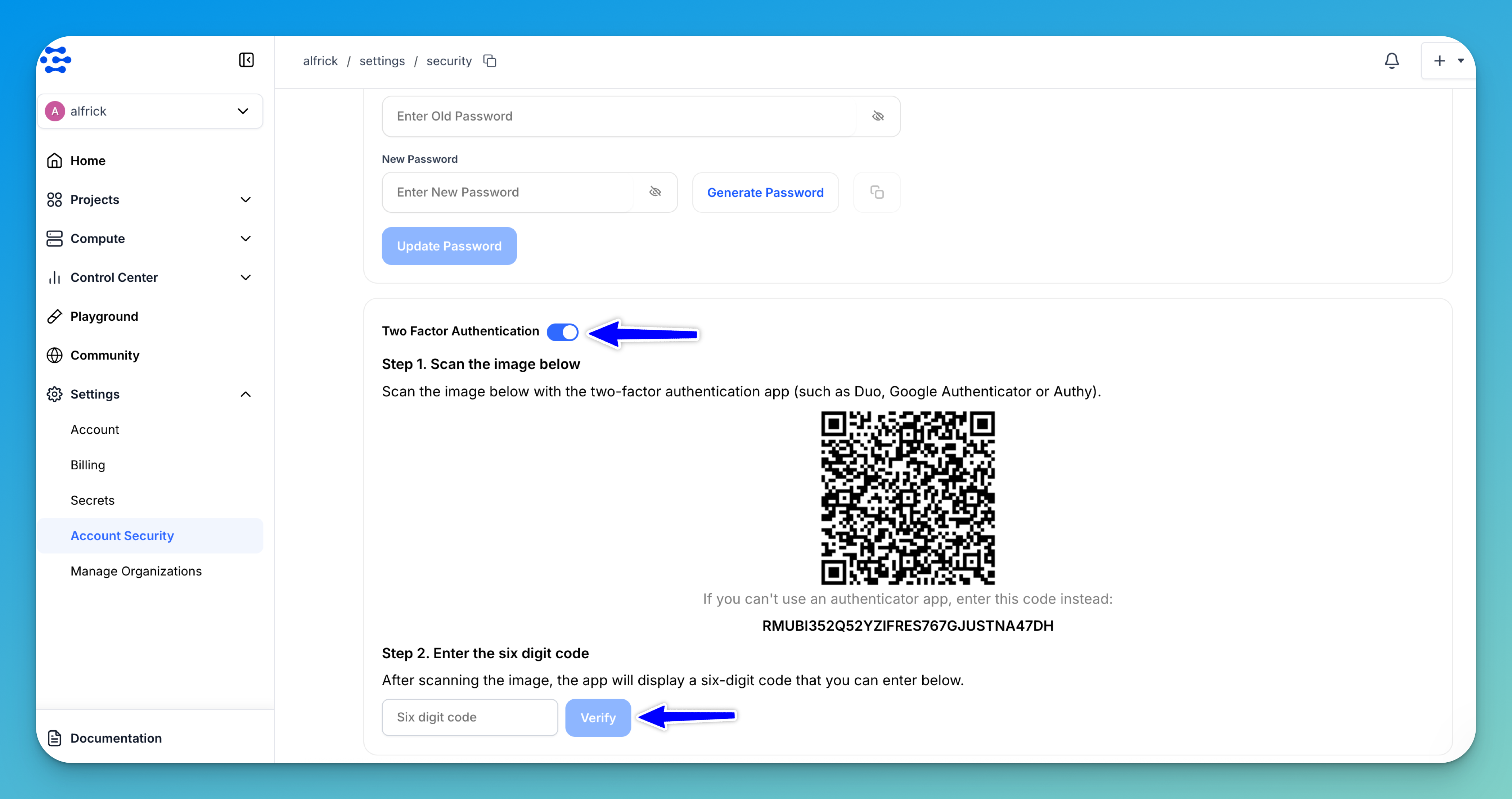Collapse the sidebar panel icon
The width and height of the screenshot is (1512, 799).
click(x=246, y=60)
